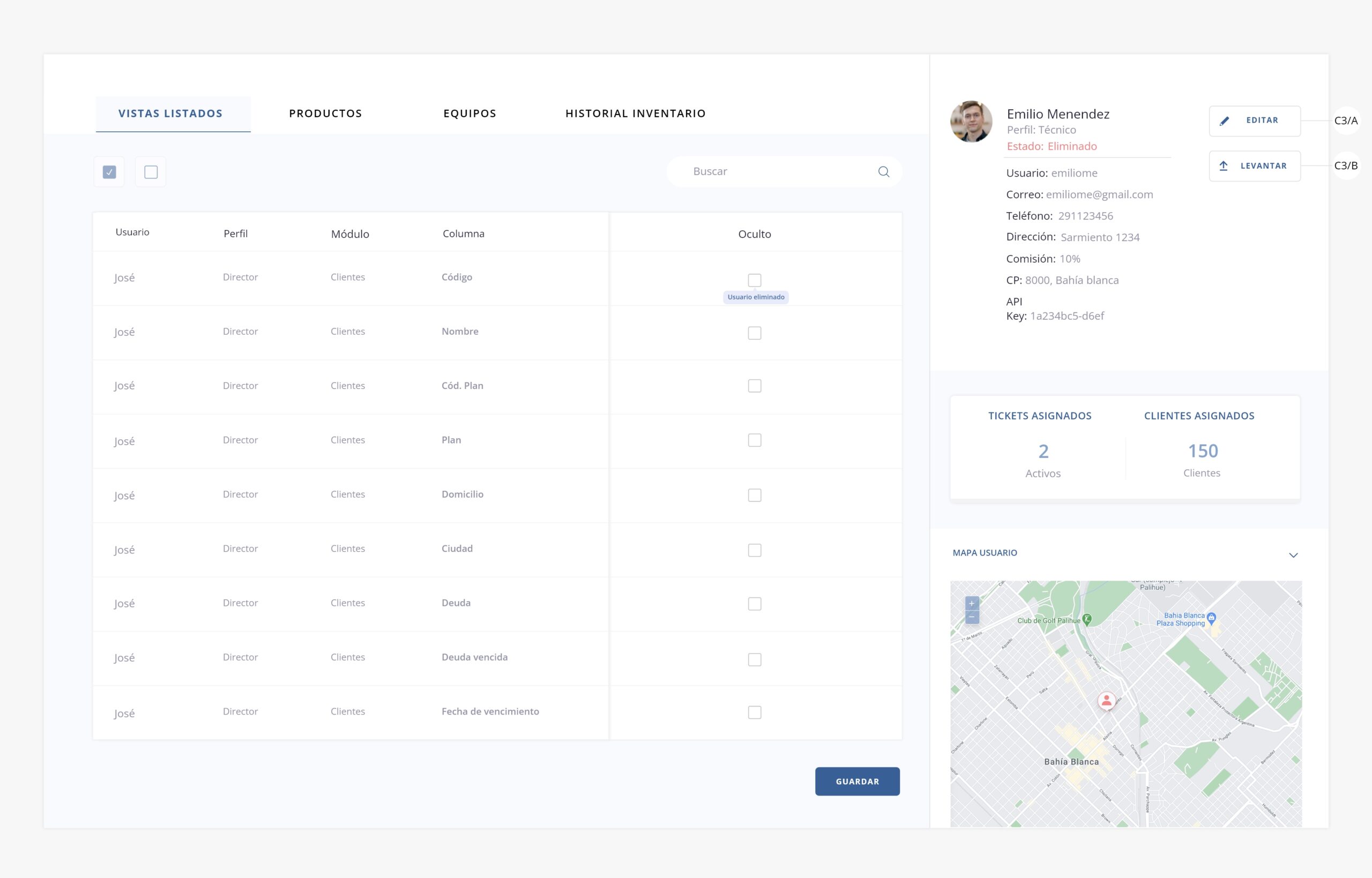The image size is (1372, 878).
Task: Click the Club de Golf Palihue marker
Action: (x=1087, y=619)
